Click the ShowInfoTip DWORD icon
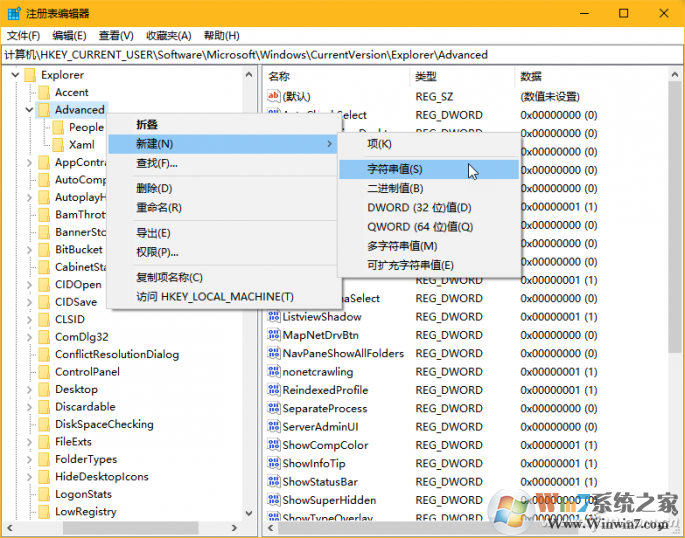The height and width of the screenshot is (538, 685). [x=273, y=463]
